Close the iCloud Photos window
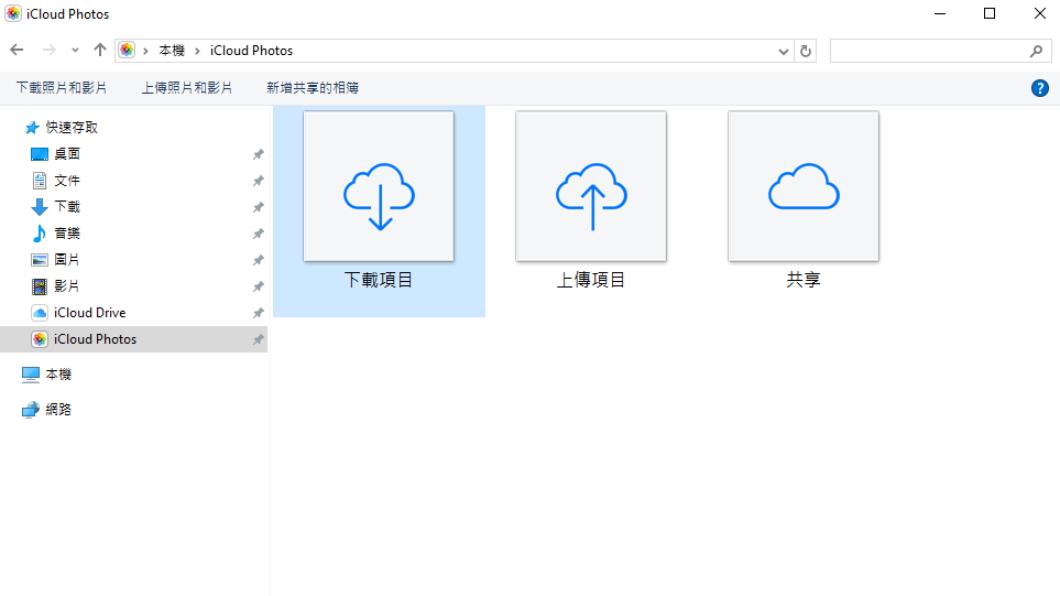 point(1040,14)
